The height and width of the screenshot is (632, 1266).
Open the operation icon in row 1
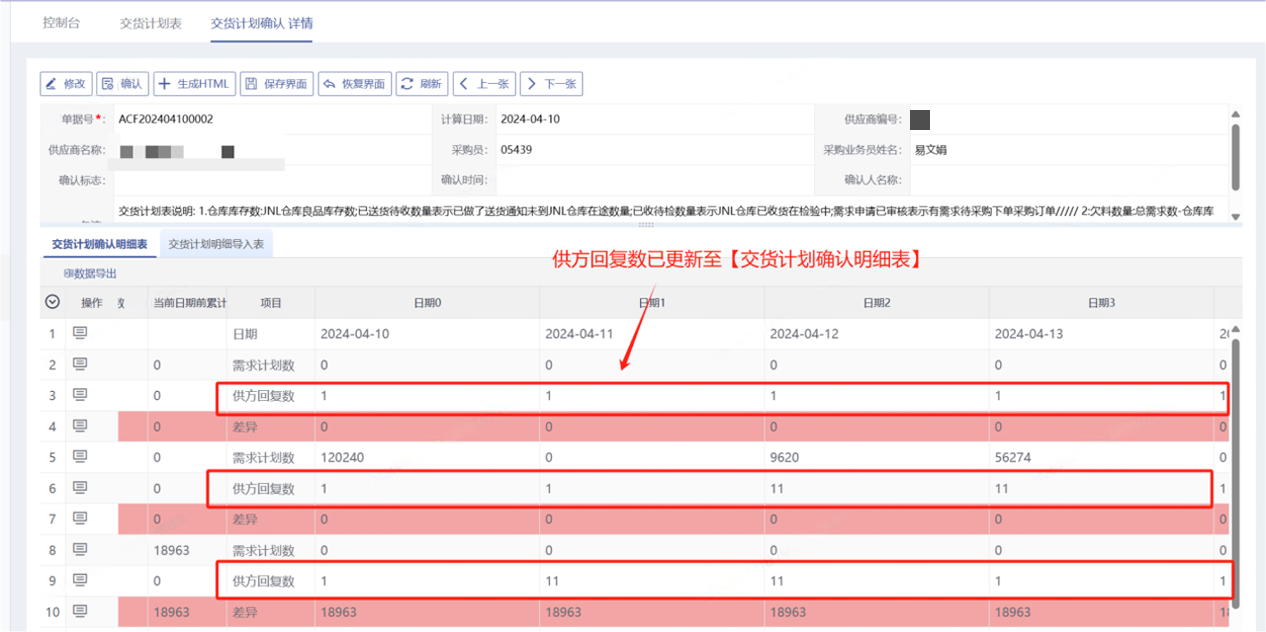pos(80,333)
